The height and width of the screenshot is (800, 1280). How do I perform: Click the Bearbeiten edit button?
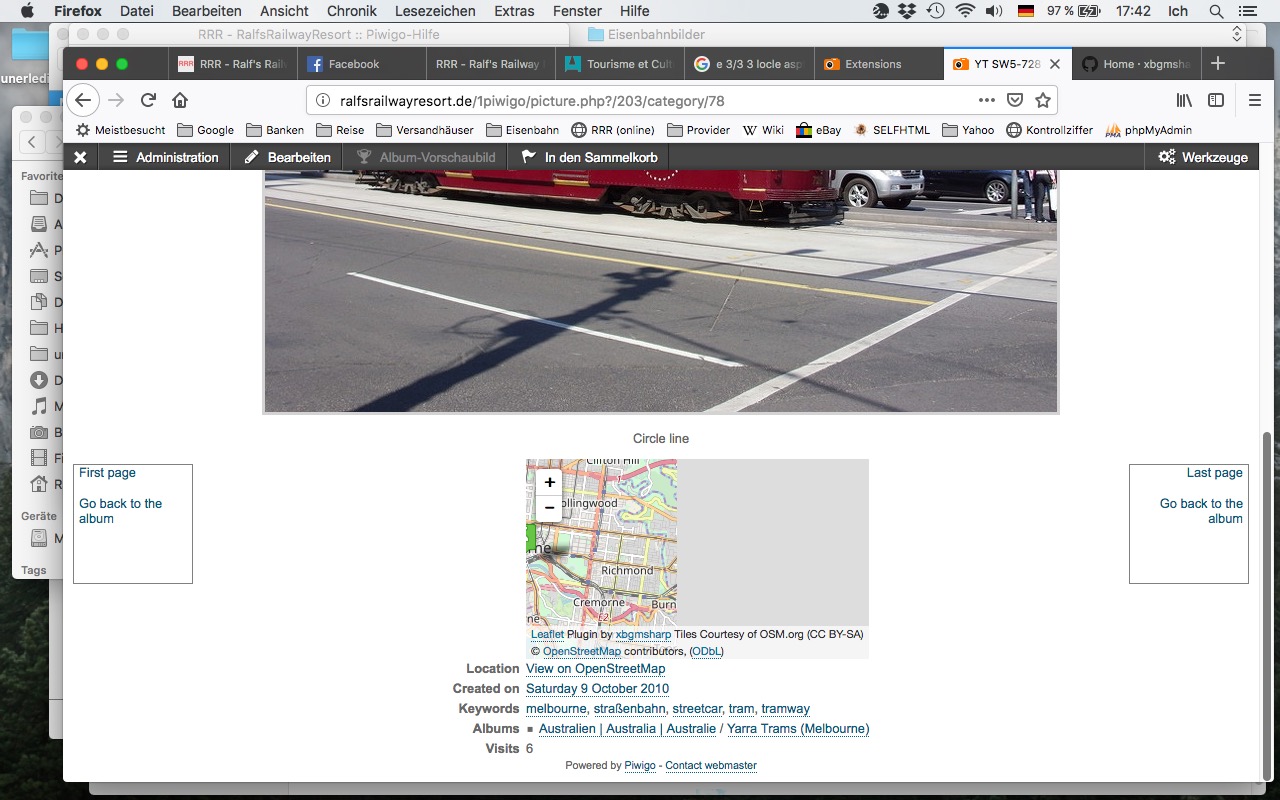click(287, 157)
